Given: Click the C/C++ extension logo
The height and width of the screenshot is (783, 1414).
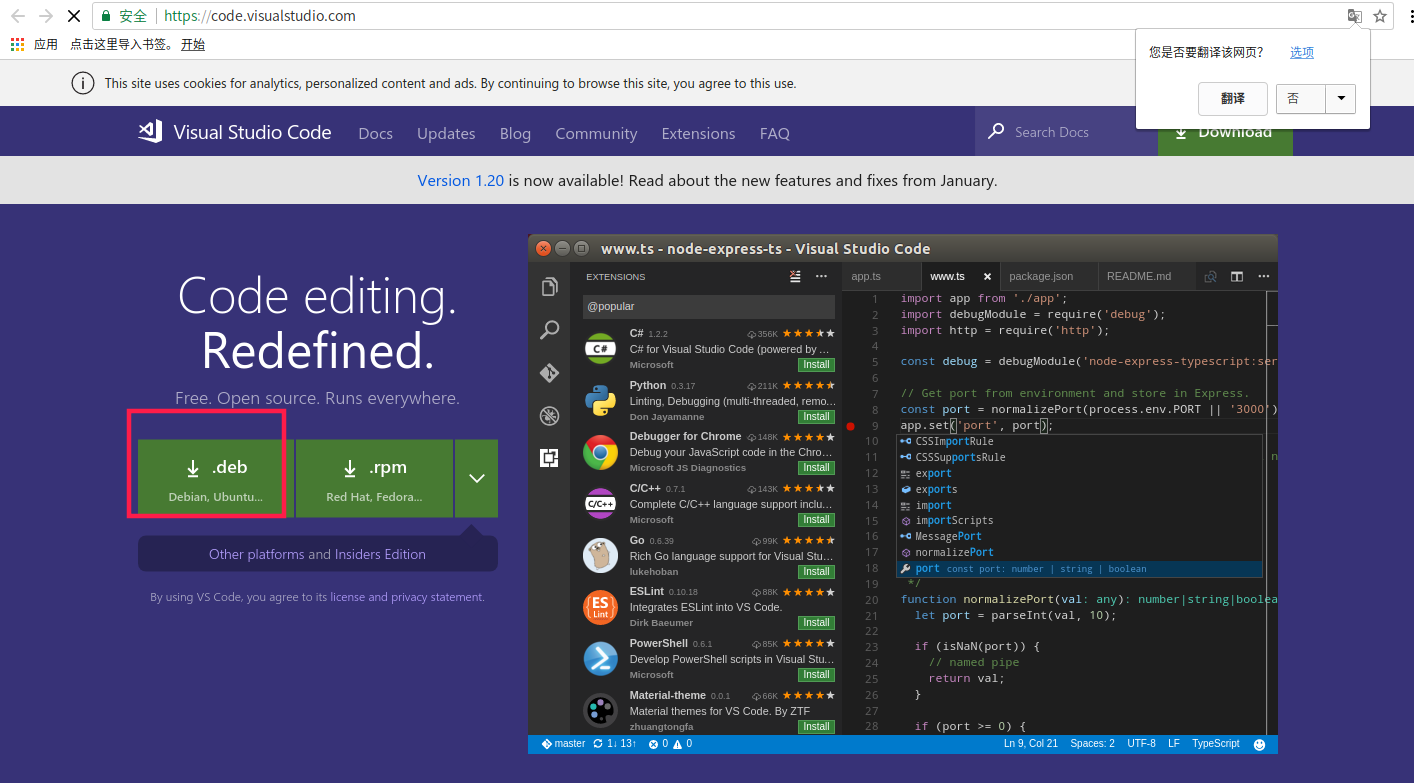Looking at the screenshot, I should tap(600, 503).
